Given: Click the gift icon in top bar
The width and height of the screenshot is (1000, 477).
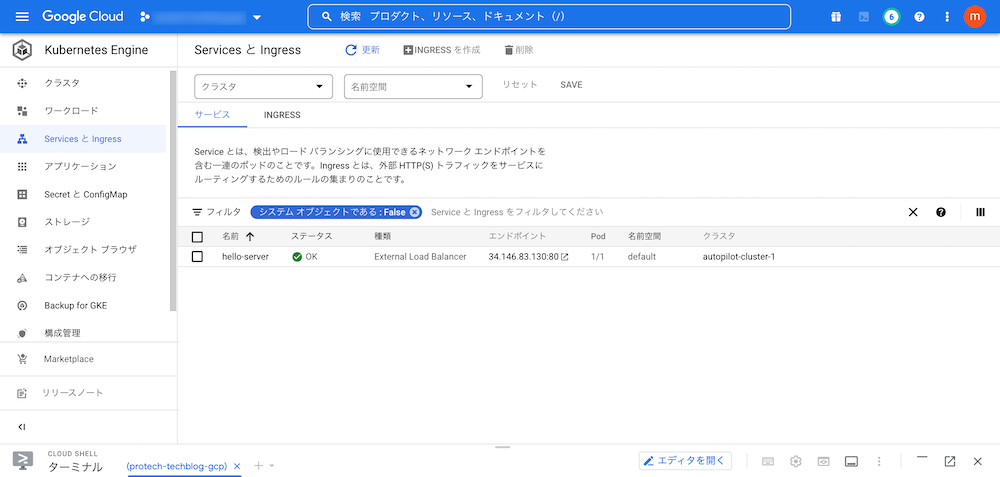Looking at the screenshot, I should [x=836, y=17].
